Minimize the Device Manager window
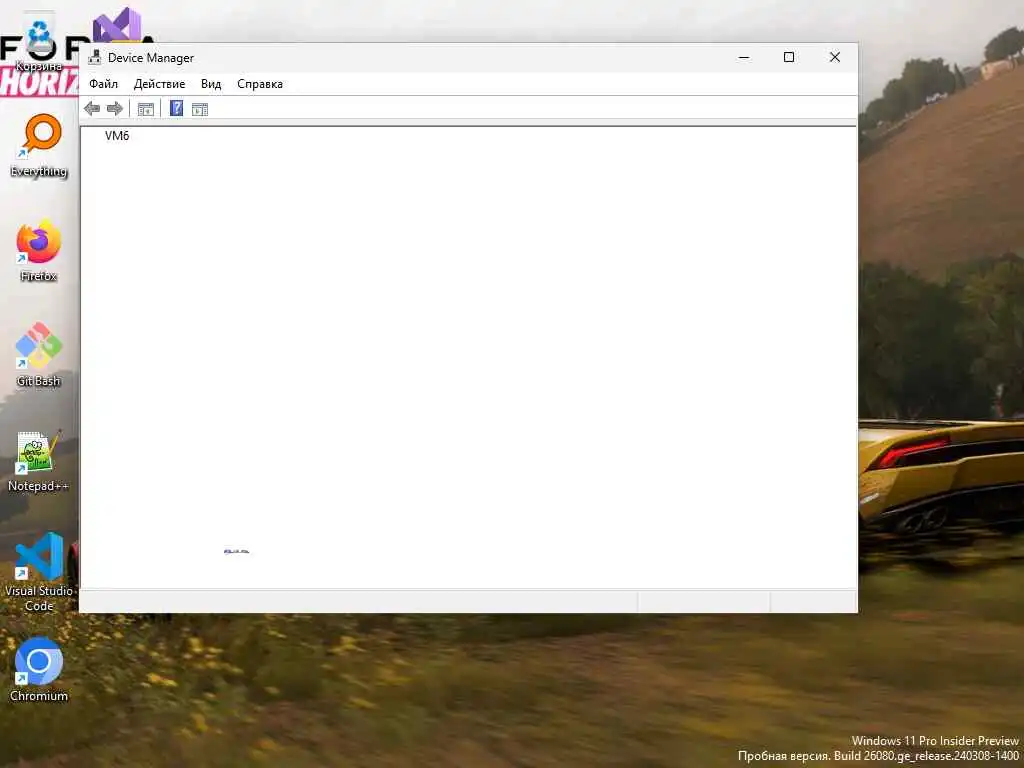 tap(744, 57)
